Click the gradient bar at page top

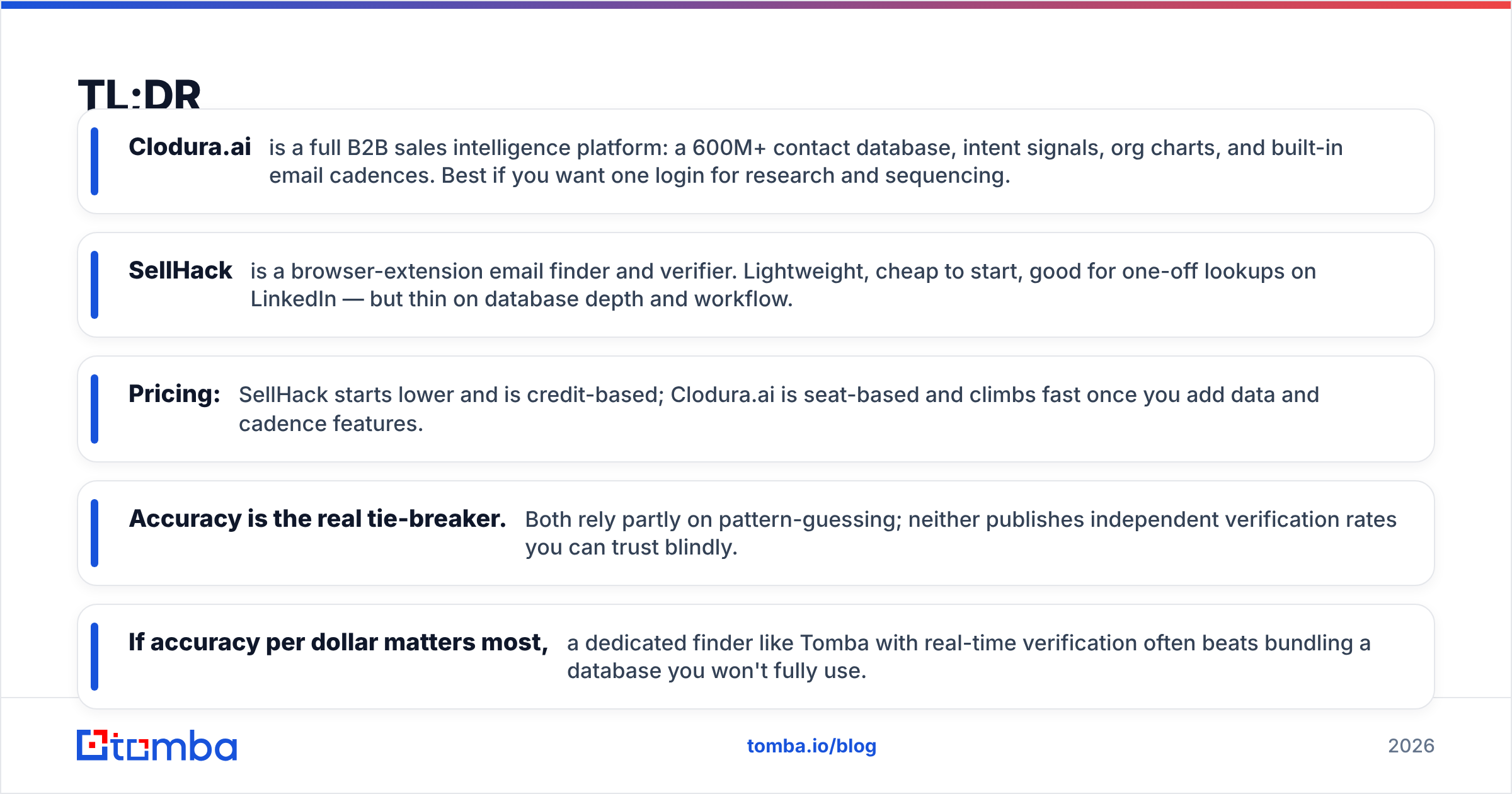(x=756, y=4)
